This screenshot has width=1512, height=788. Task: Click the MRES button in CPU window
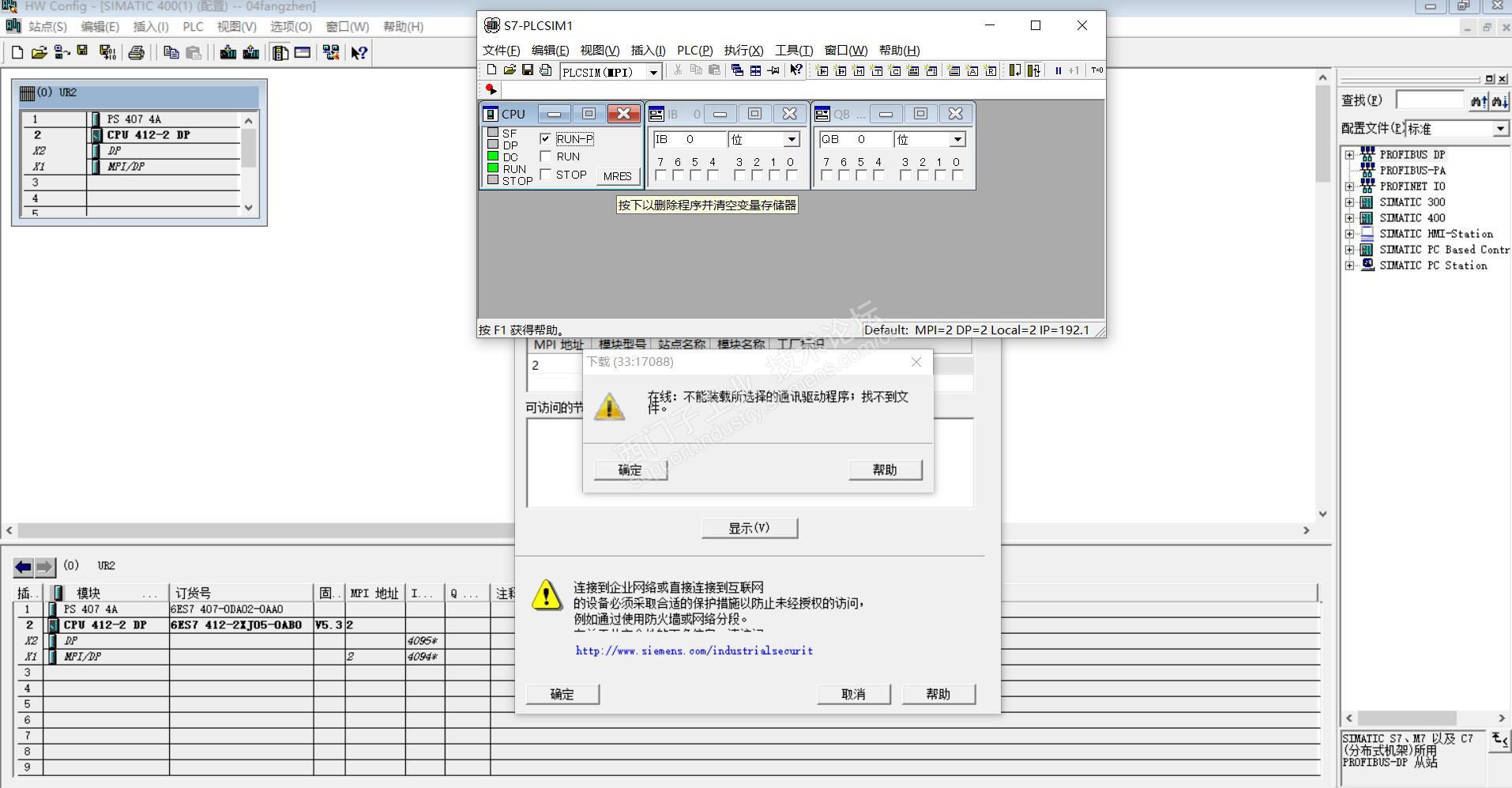[x=617, y=176]
